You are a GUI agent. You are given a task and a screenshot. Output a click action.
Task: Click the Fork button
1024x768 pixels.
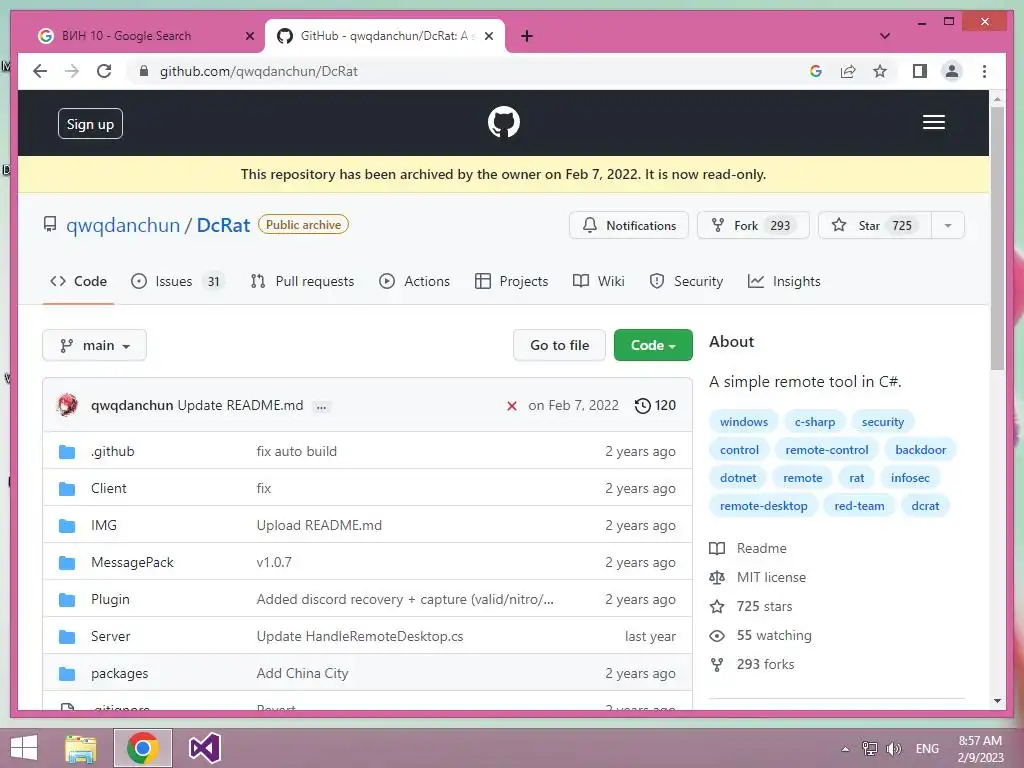[x=753, y=225]
